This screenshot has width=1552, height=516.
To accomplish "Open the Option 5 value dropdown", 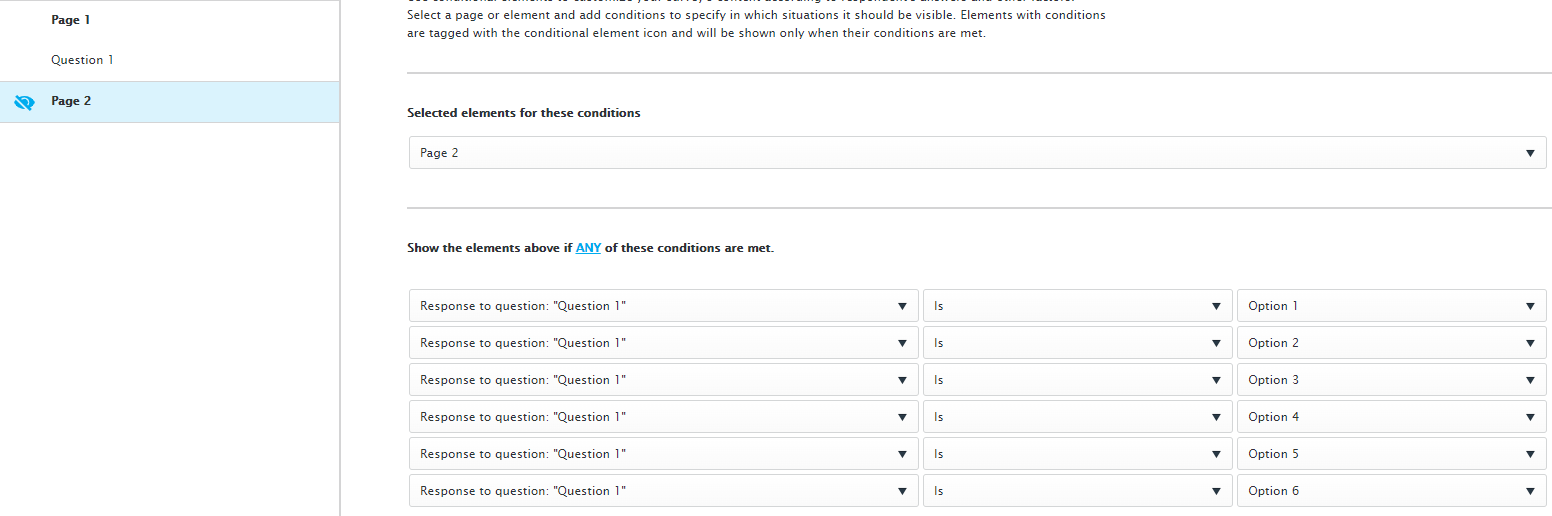I will (x=1392, y=454).
